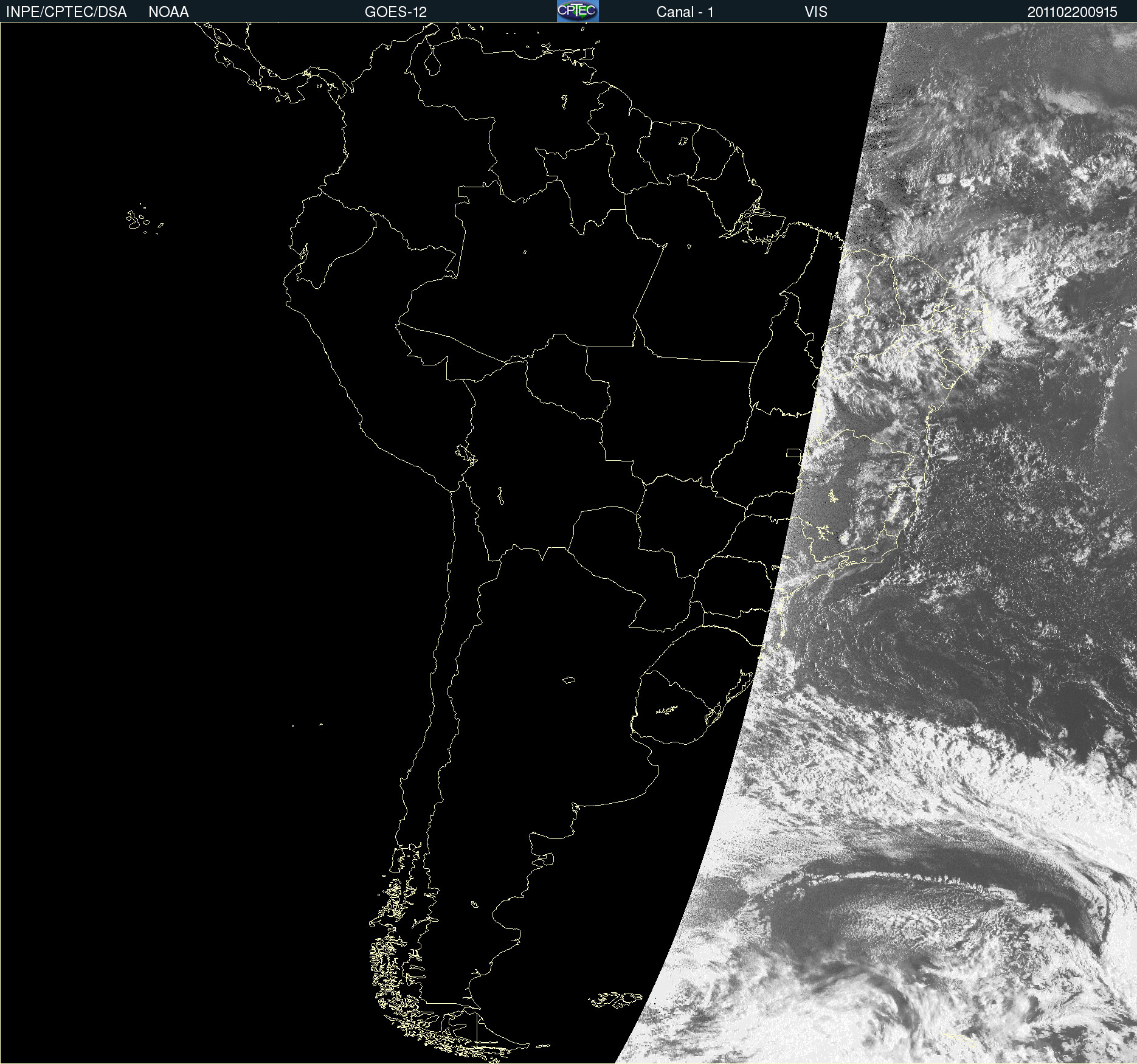Click the GOES-12 satellite label
This screenshot has width=1137, height=1064.
tap(396, 12)
